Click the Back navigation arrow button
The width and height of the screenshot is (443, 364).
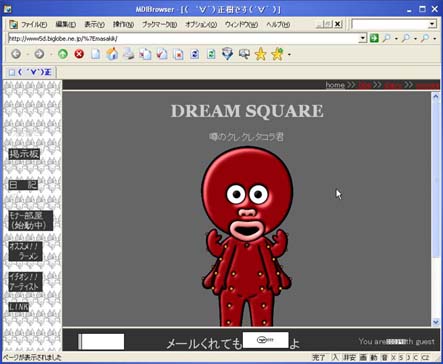coord(16,54)
